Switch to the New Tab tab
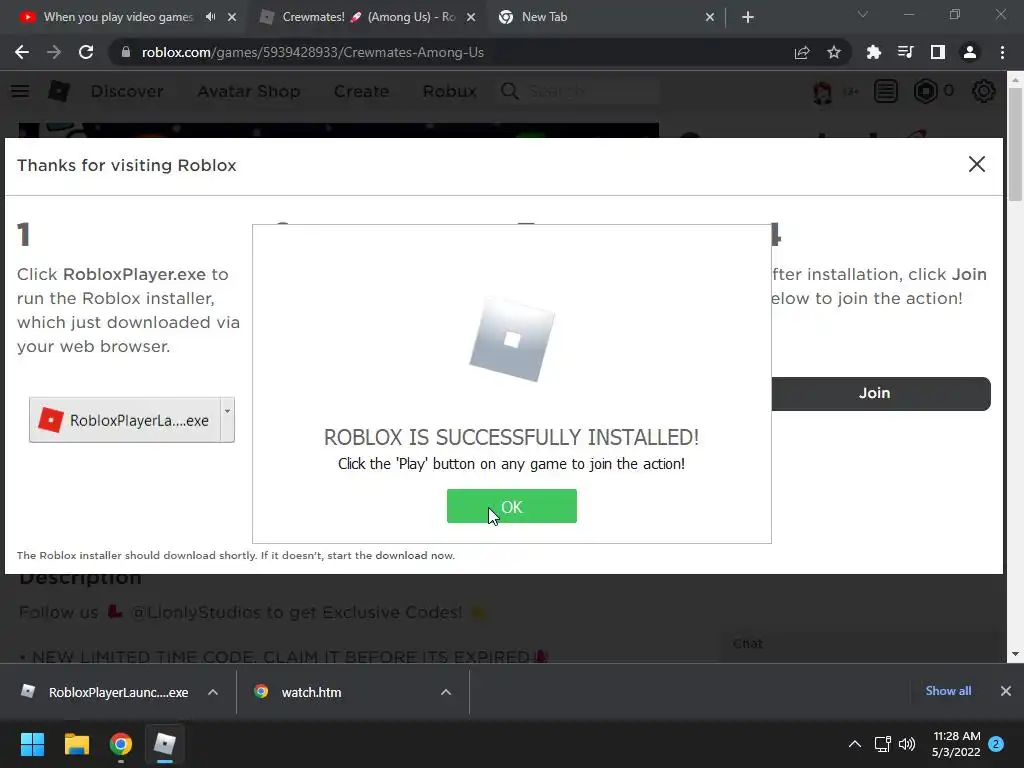Screen dimensions: 1024x768 coord(544,17)
